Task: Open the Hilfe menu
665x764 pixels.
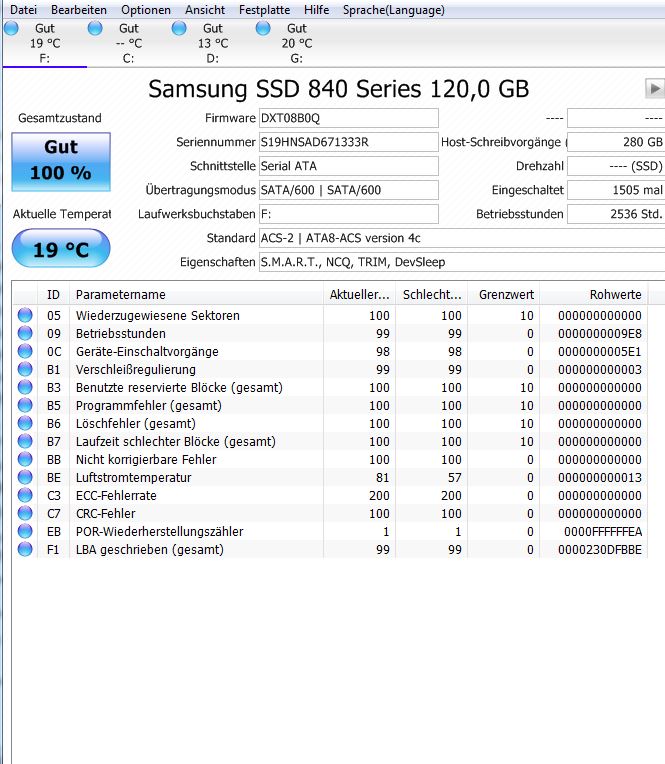Action: point(316,10)
